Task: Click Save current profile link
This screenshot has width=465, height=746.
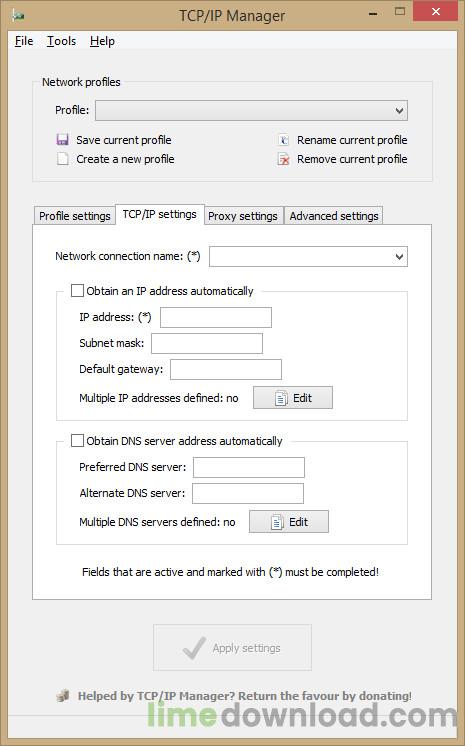Action: 124,140
